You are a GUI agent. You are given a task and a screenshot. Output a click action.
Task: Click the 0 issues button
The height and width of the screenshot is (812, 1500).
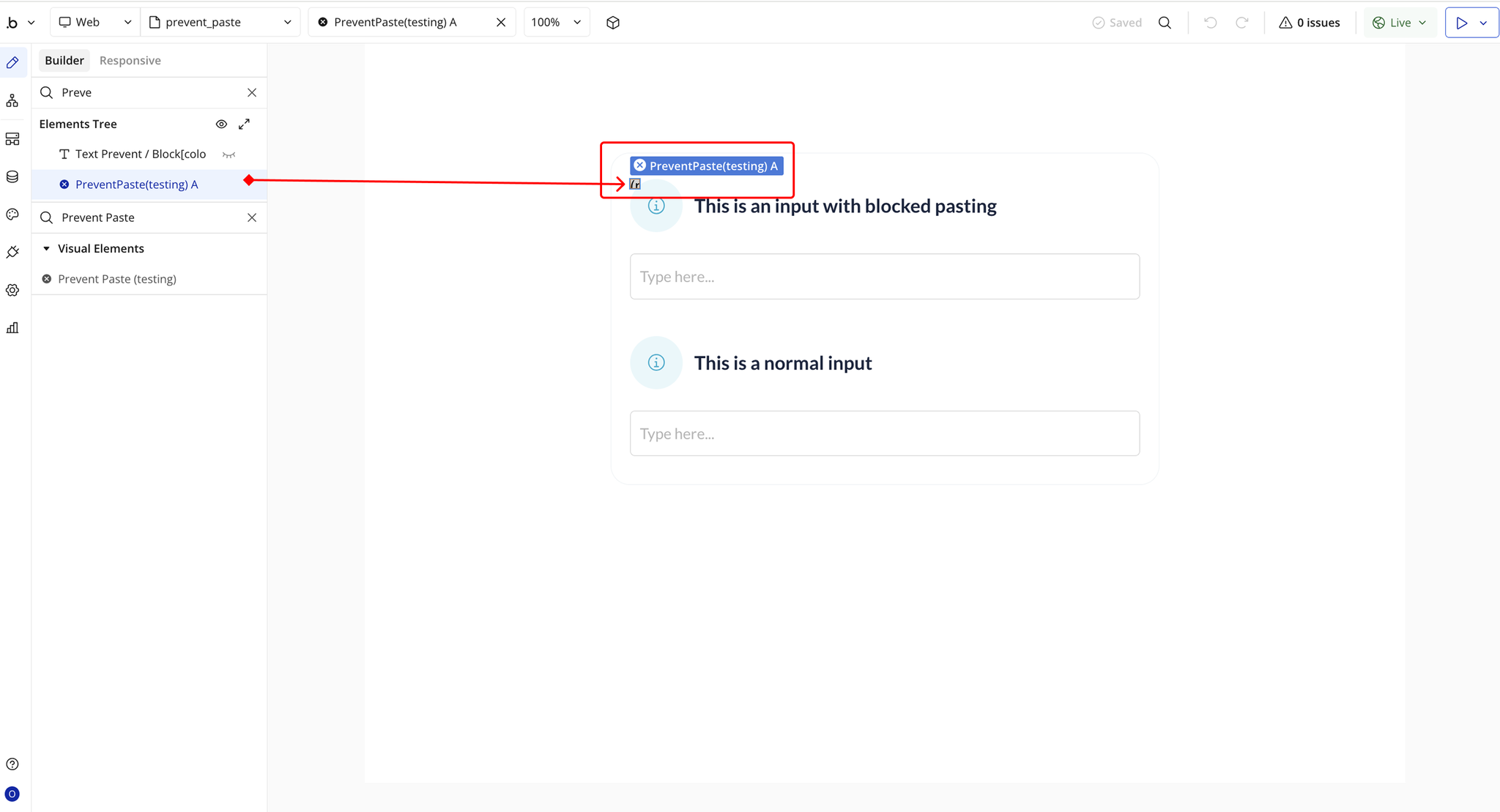tap(1310, 23)
